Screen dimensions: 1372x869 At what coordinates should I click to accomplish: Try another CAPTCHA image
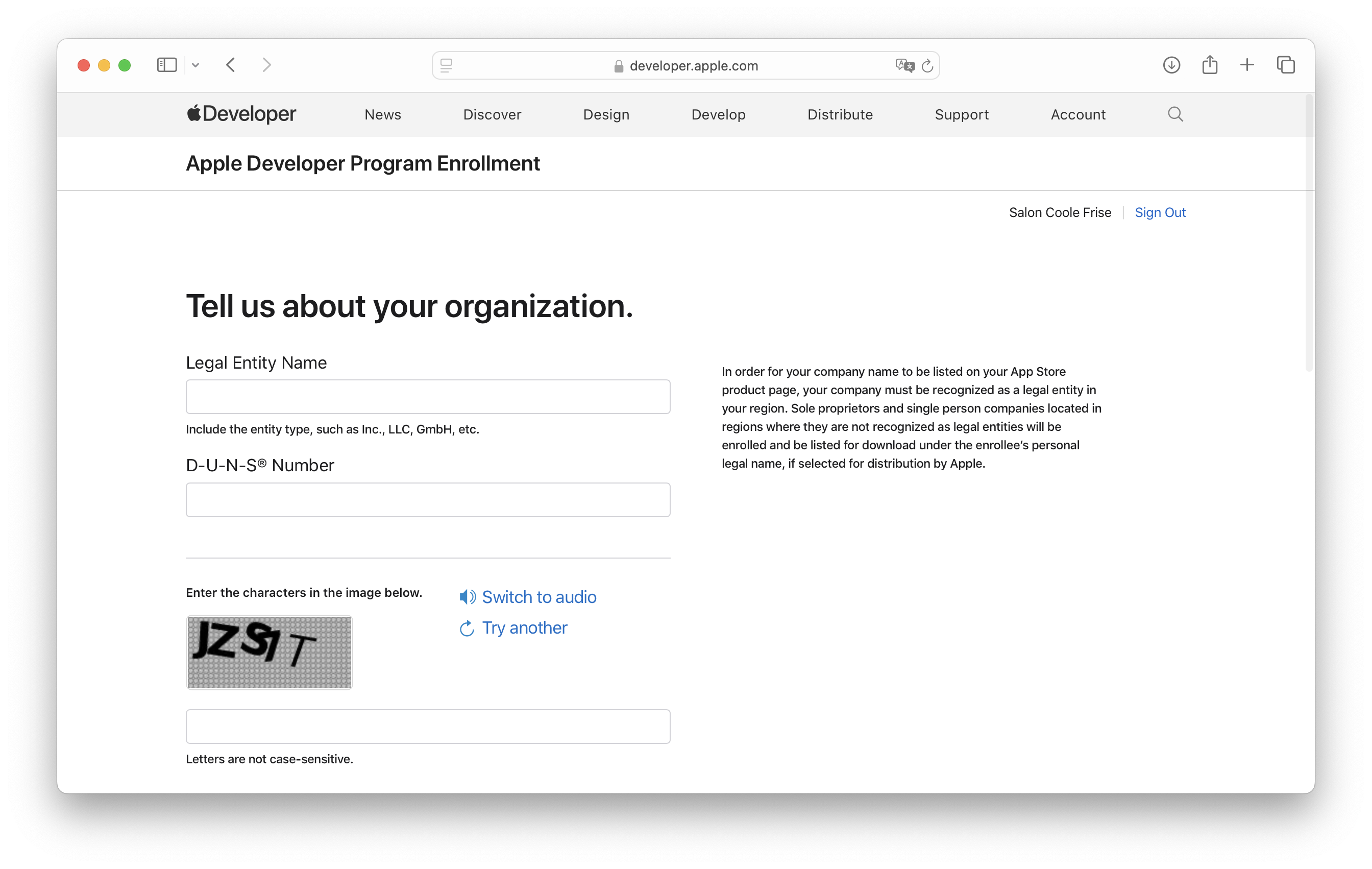point(524,627)
